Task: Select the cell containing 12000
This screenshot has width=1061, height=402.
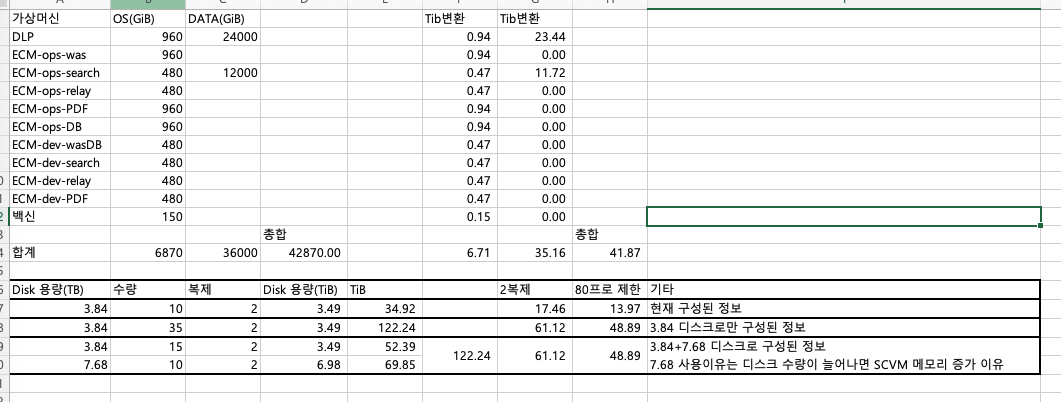Action: [x=222, y=73]
